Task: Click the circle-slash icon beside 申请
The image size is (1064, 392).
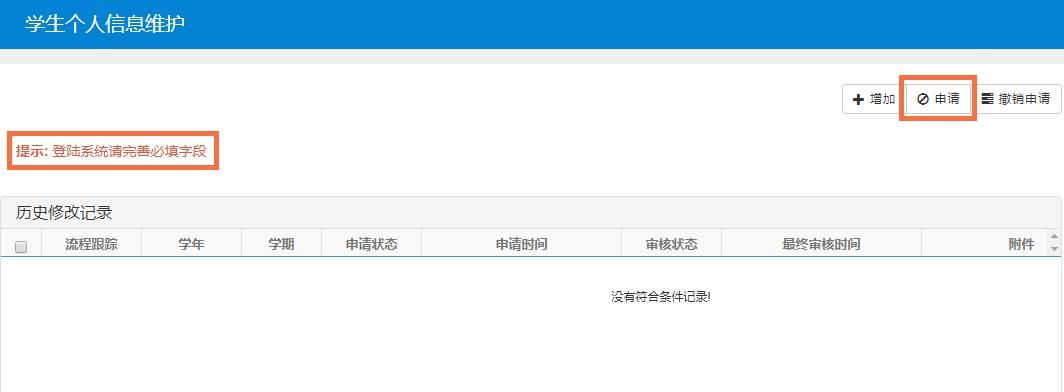Action: tap(922, 99)
